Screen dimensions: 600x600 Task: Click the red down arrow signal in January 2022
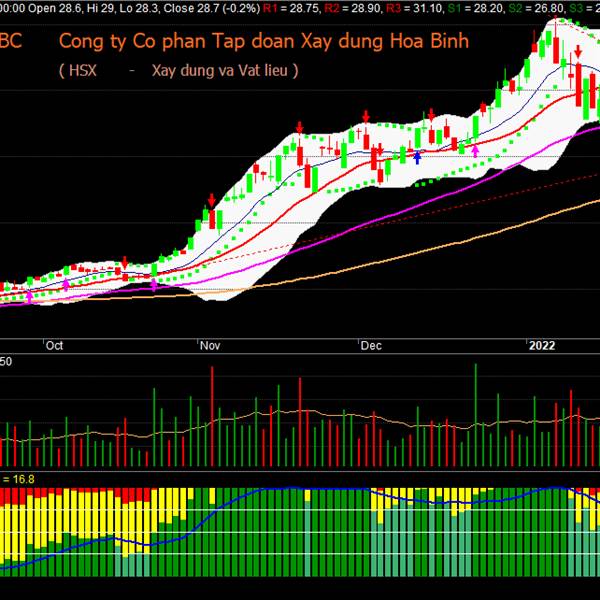(578, 51)
